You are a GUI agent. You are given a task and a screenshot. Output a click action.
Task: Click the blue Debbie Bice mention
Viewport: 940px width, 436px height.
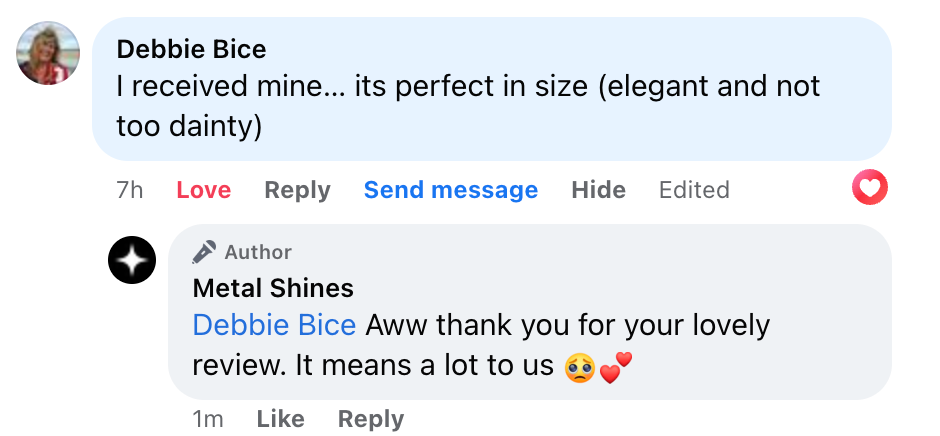coord(274,325)
